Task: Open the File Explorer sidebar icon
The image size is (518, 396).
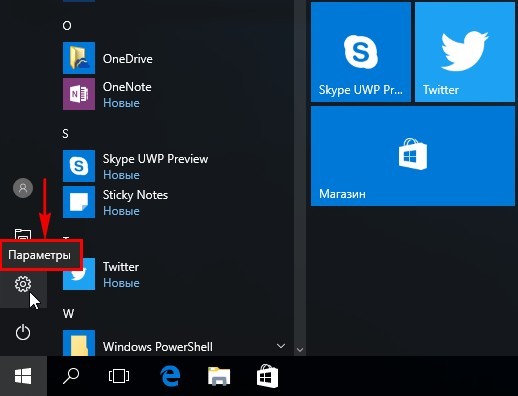Action: pyautogui.click(x=23, y=234)
